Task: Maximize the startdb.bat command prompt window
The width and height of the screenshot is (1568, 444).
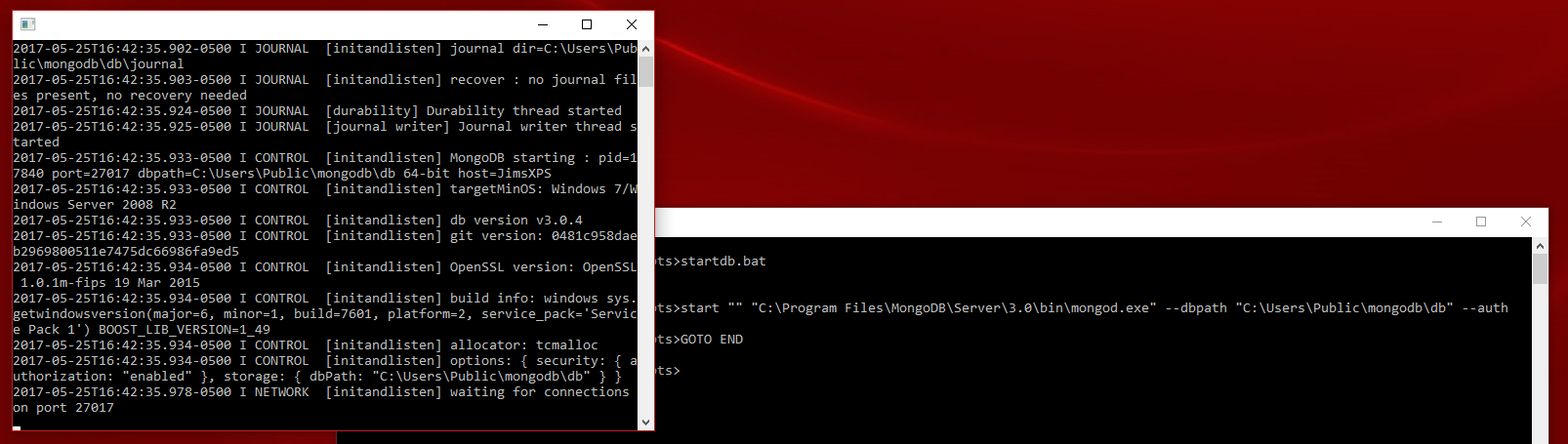Action: point(1481,222)
